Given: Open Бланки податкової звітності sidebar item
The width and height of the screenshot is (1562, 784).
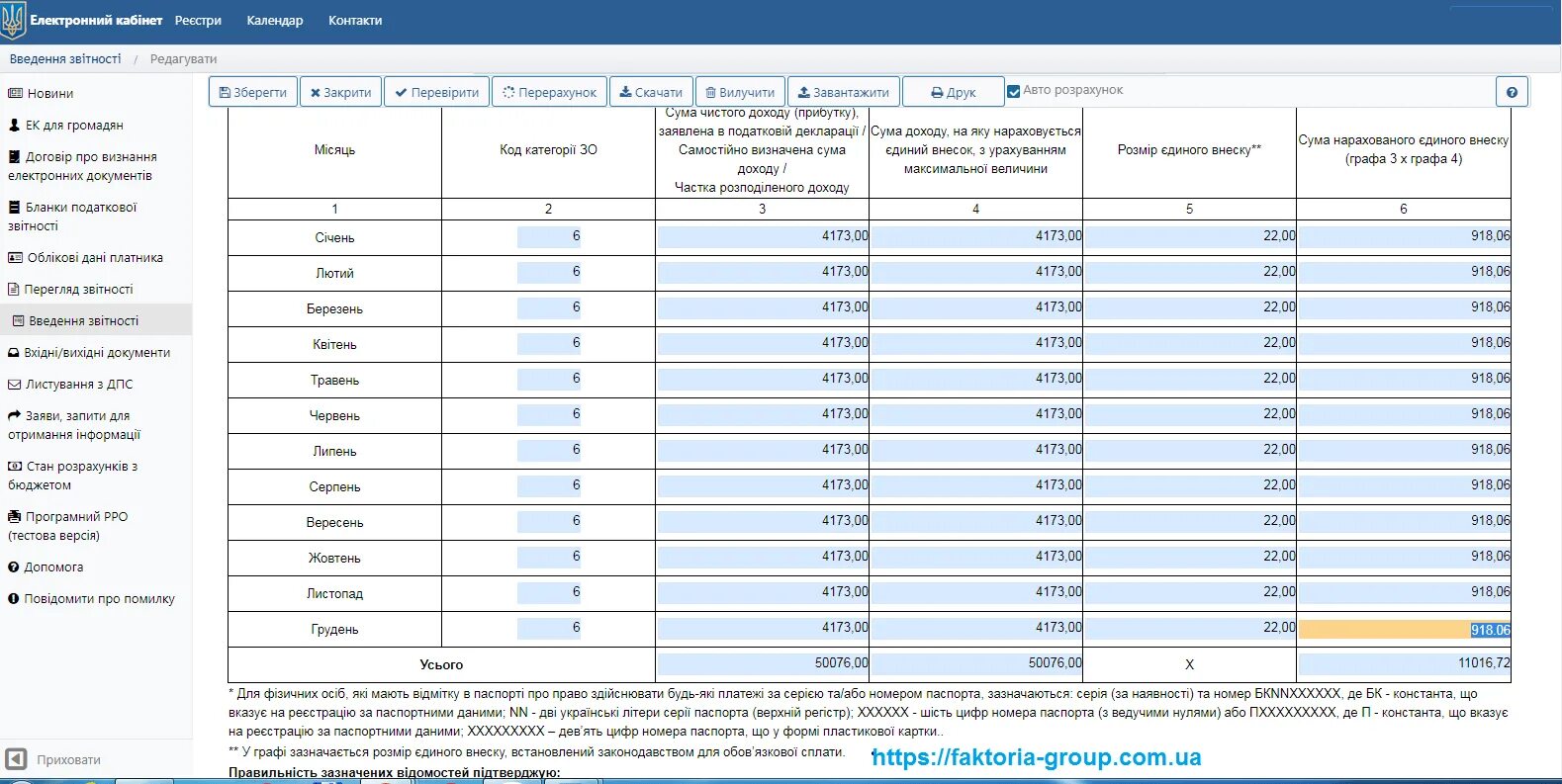Looking at the screenshot, I should coord(72,217).
